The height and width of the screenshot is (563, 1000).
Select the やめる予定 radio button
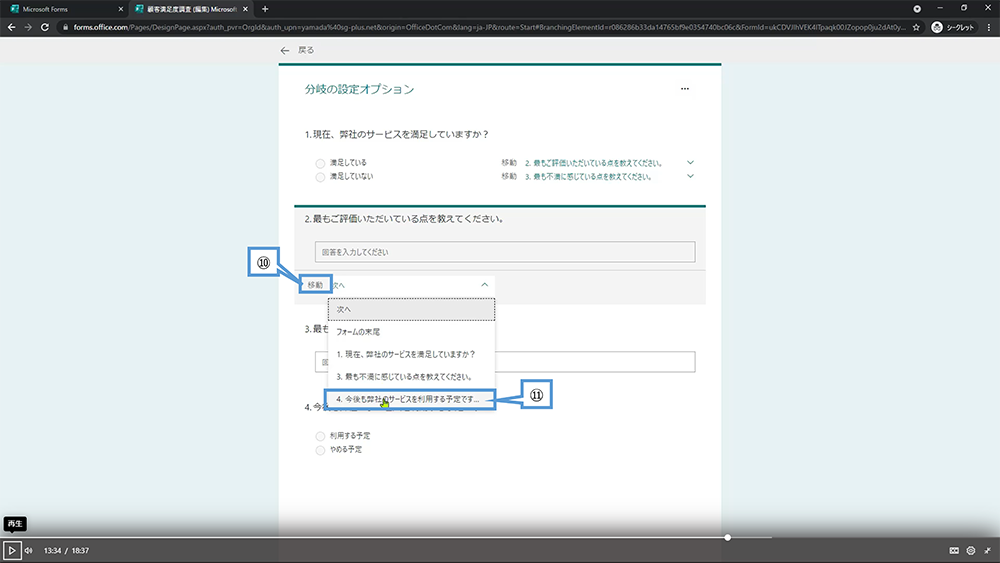320,450
